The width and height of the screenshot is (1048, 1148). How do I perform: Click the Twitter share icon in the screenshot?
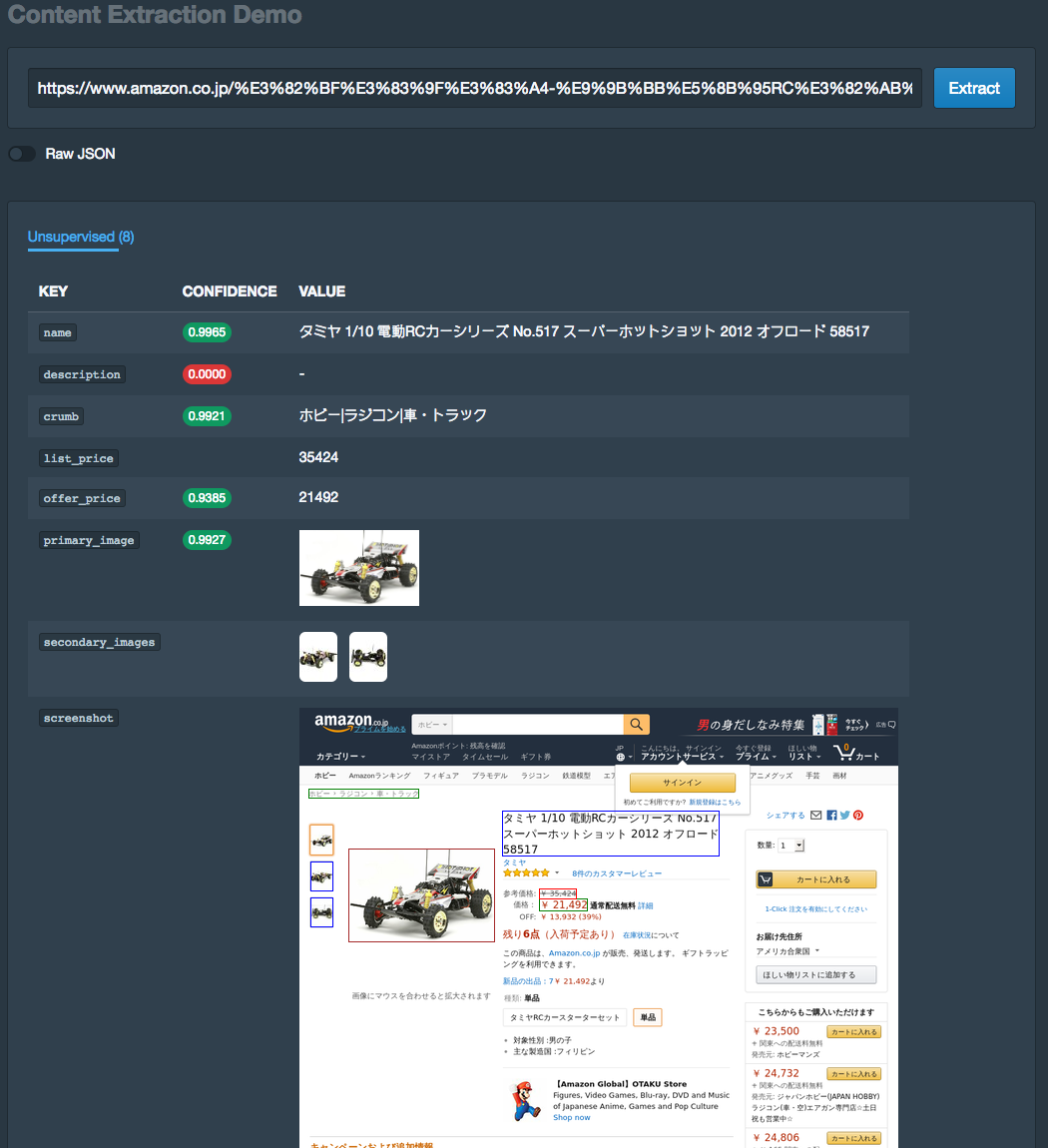pos(845,815)
